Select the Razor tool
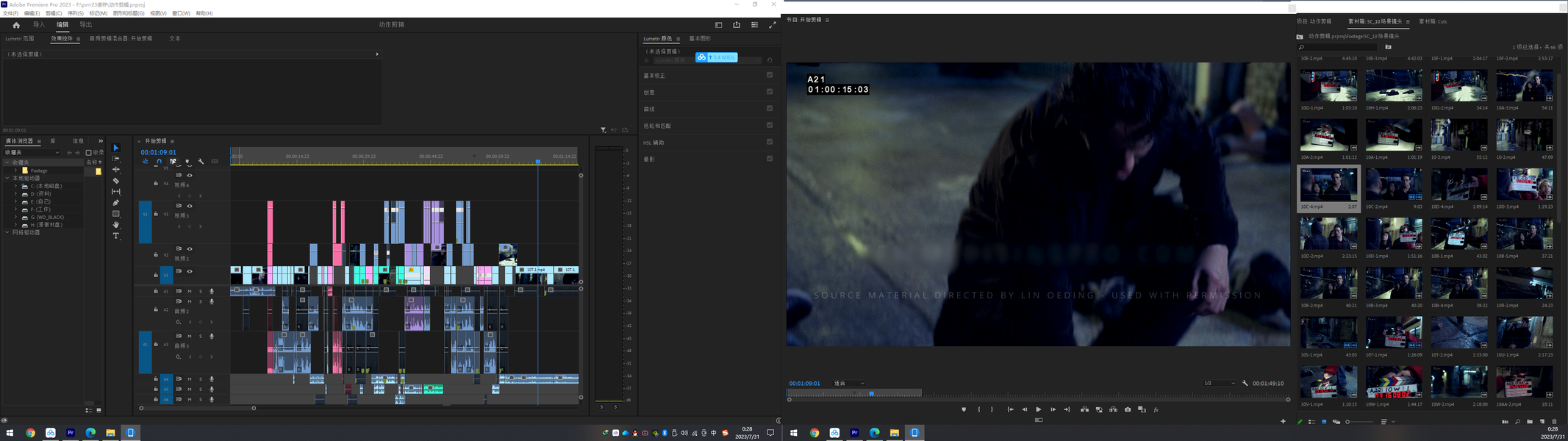1568x441 pixels. 116,181
